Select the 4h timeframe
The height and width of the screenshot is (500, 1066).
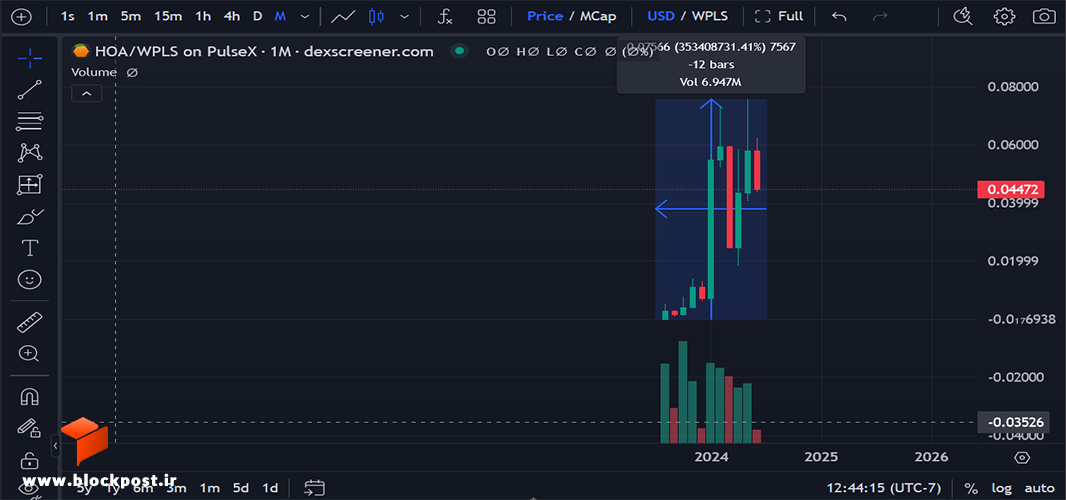[x=232, y=16]
